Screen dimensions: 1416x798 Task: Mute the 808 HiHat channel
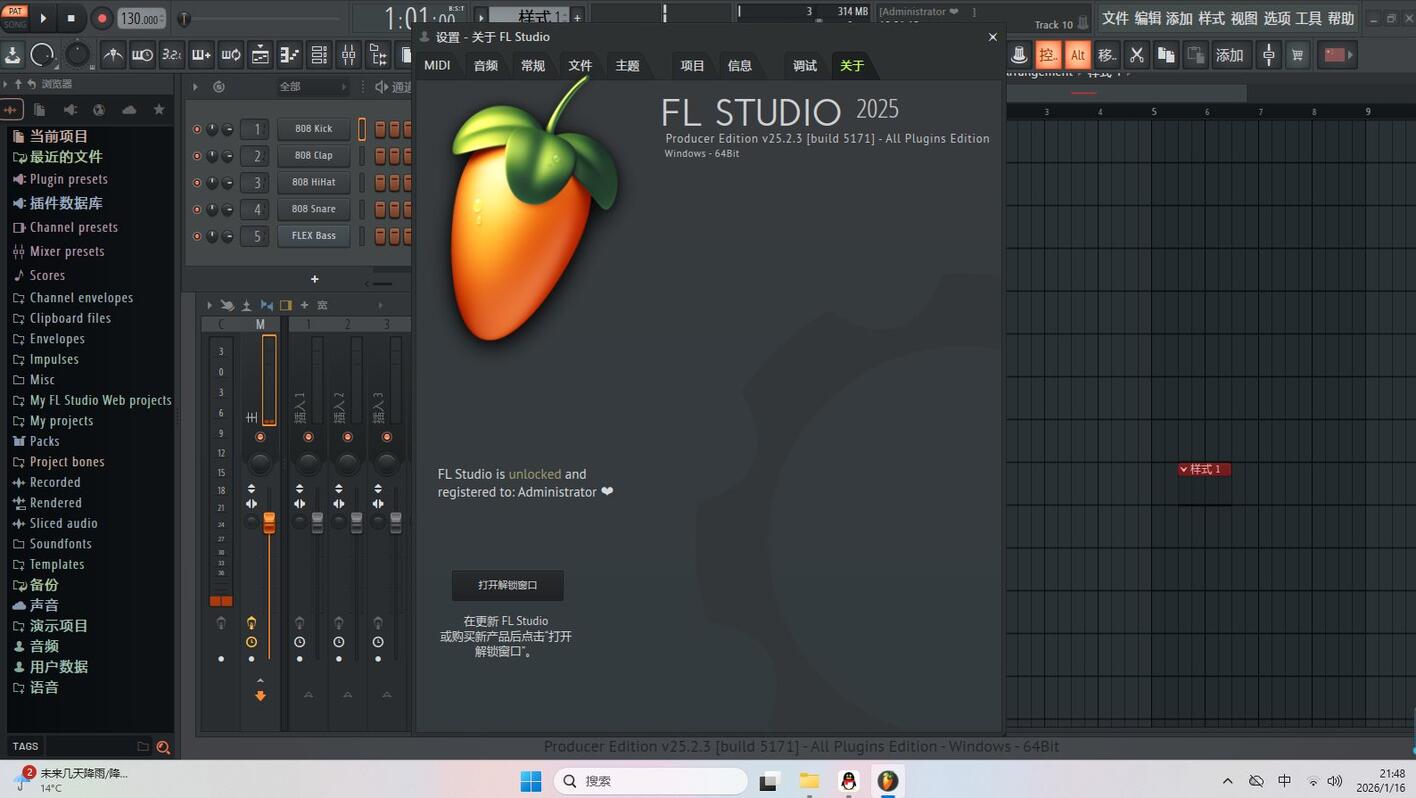tap(197, 183)
